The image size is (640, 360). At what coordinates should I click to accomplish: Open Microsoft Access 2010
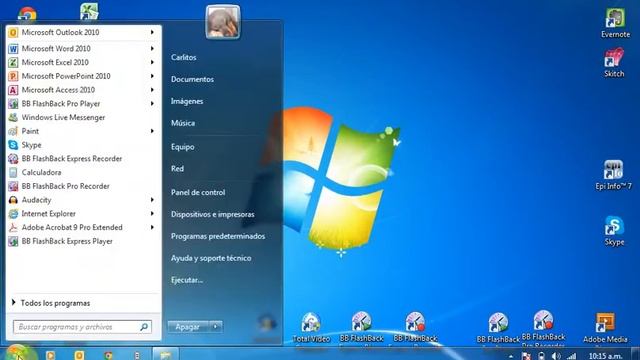pos(84,90)
